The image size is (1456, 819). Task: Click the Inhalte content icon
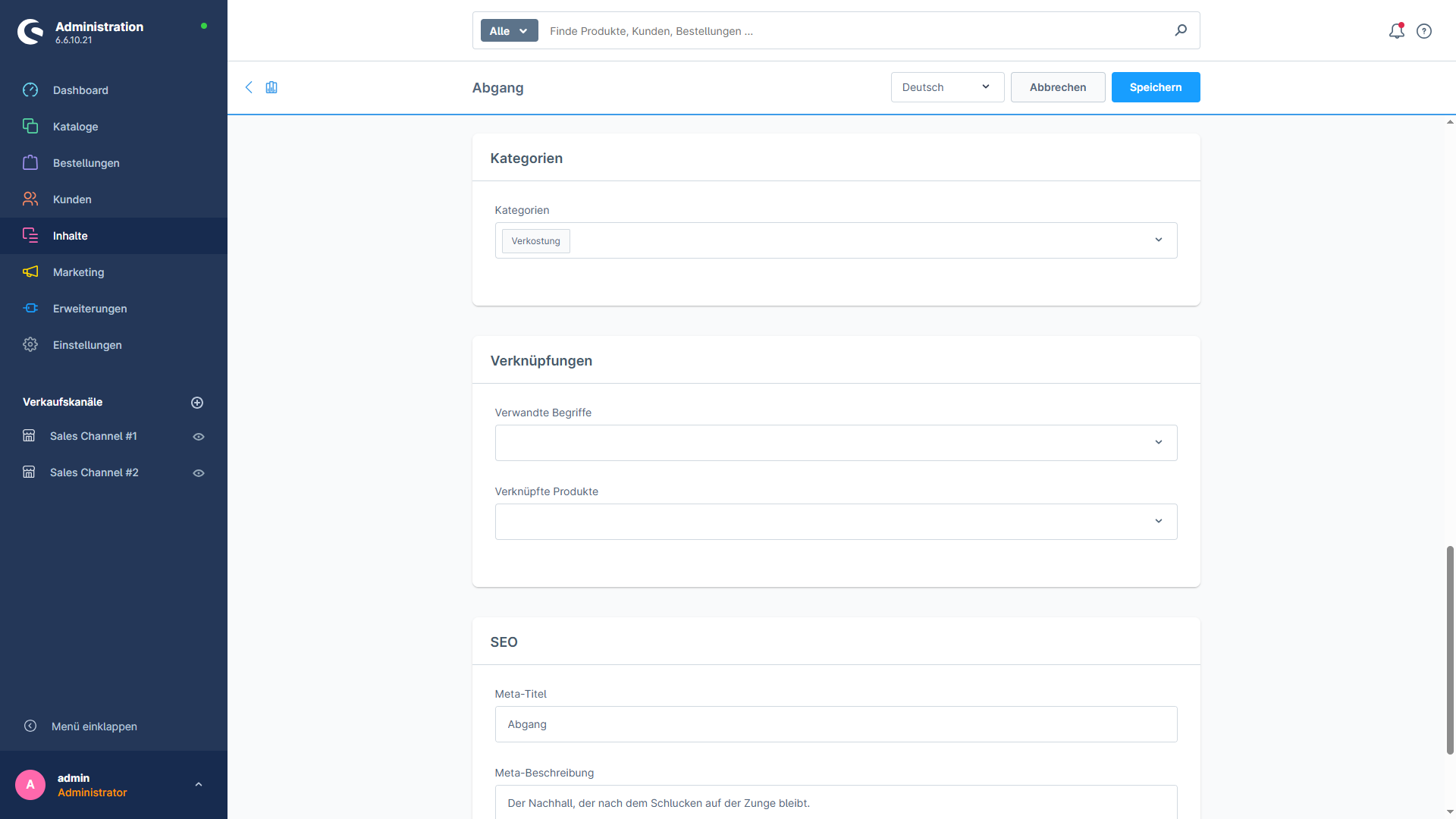pos(30,236)
